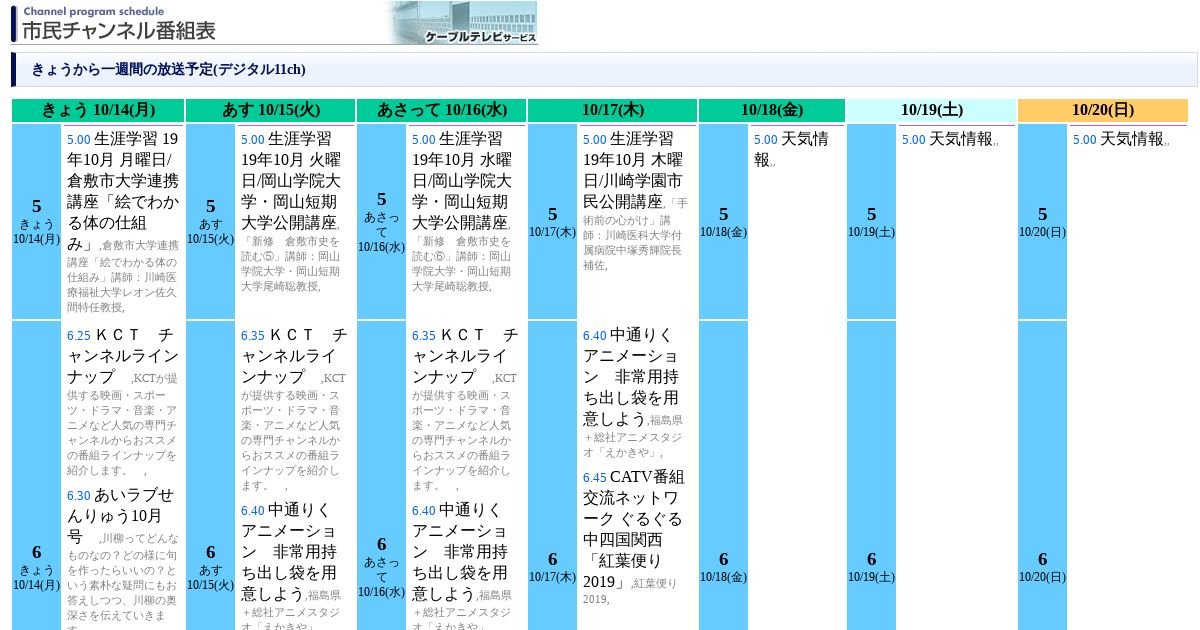Screen dimensions: 1200x630
Task: Select the 10/17(木) column header
Action: (612, 110)
